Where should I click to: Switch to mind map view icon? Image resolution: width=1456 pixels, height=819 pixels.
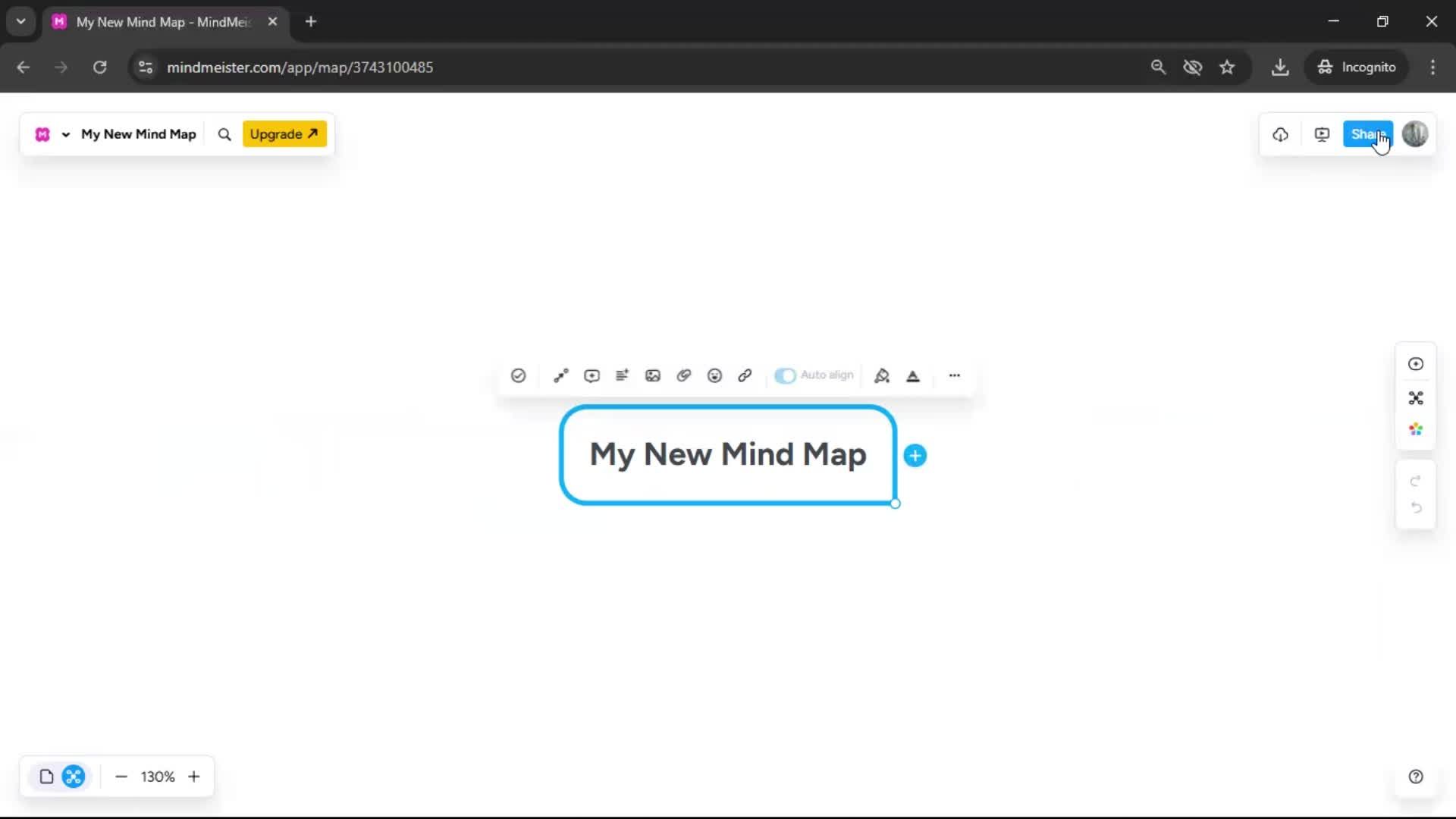(74, 777)
